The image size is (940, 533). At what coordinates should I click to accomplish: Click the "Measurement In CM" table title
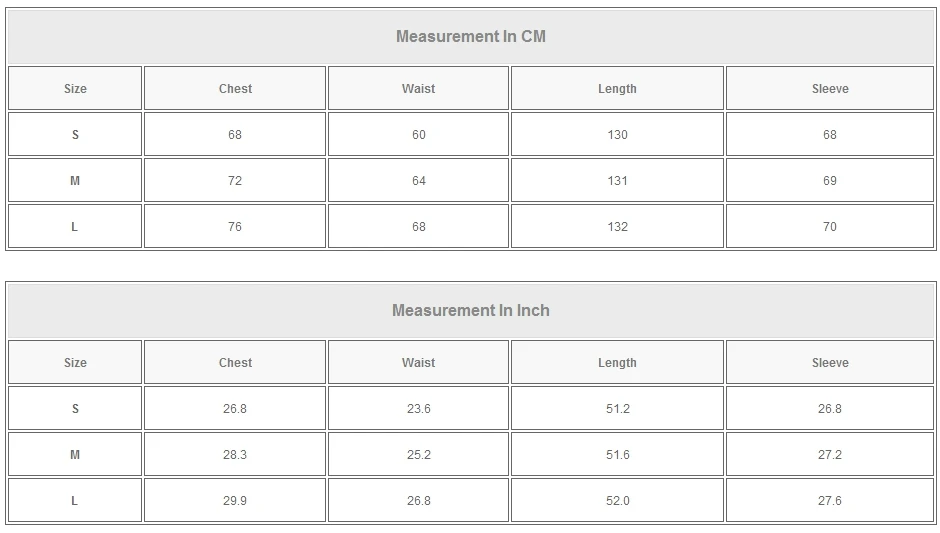point(470,37)
